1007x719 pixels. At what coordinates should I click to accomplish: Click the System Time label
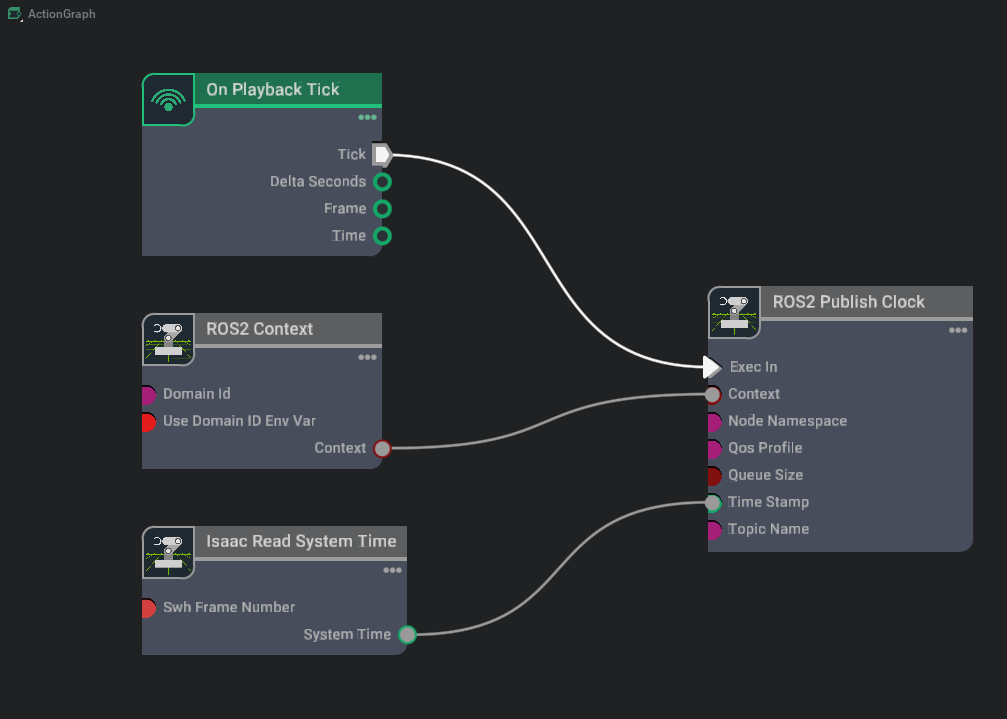click(x=347, y=634)
